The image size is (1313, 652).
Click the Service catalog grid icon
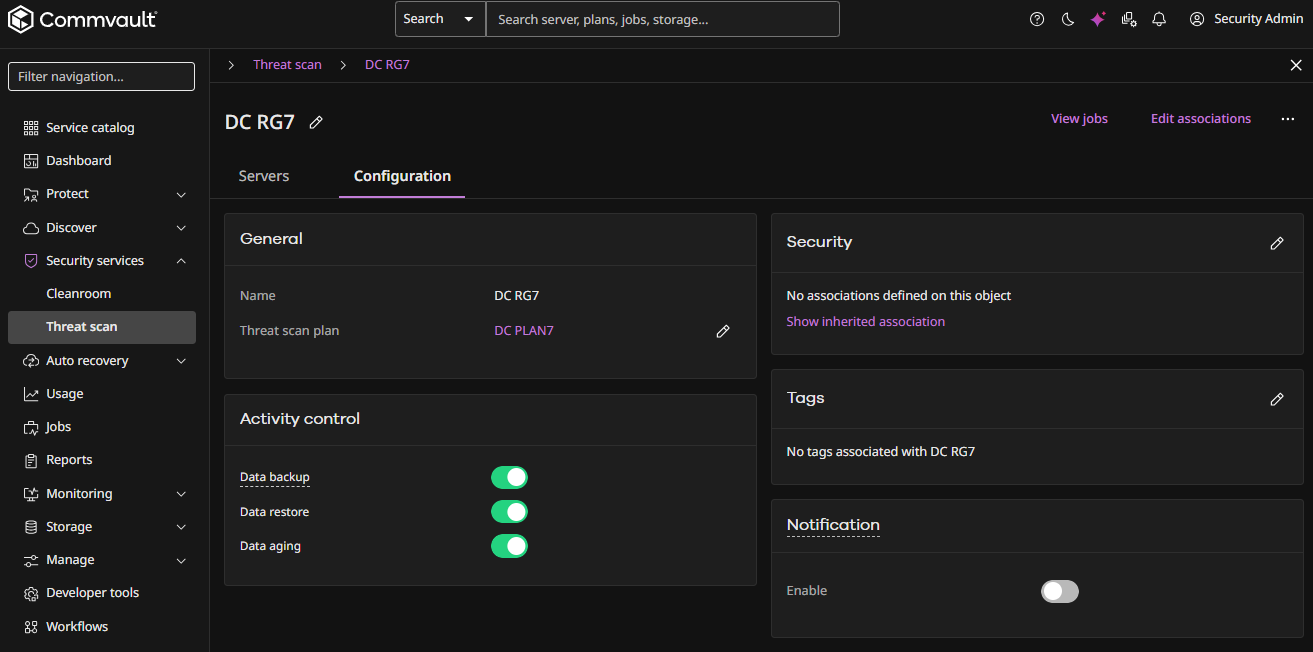31,128
